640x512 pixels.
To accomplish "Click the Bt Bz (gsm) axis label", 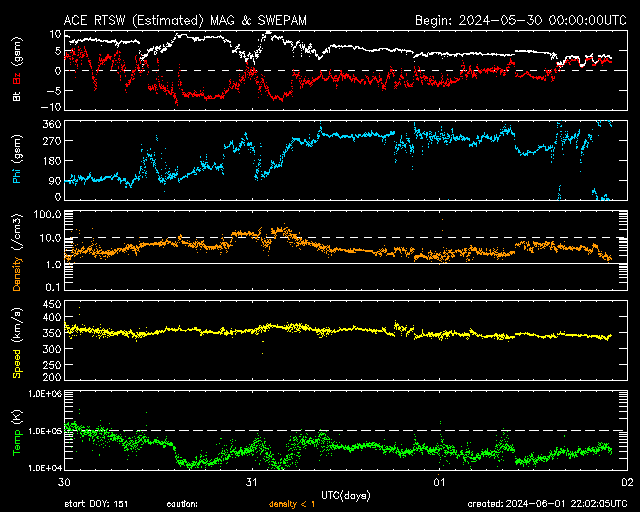I will (17, 69).
